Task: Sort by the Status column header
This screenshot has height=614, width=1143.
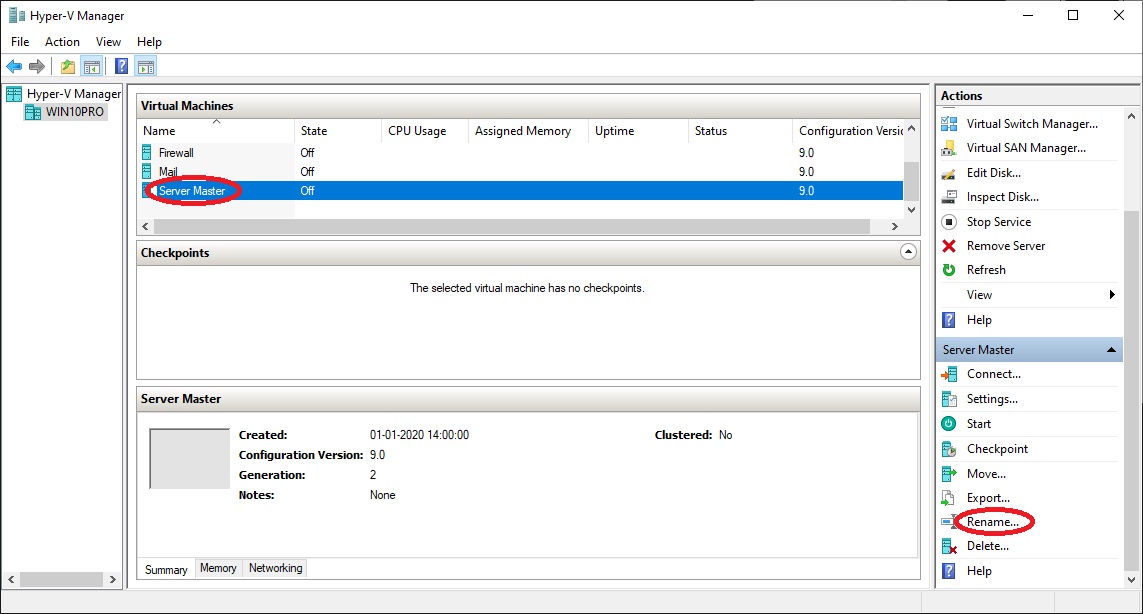Action: pyautogui.click(x=740, y=131)
